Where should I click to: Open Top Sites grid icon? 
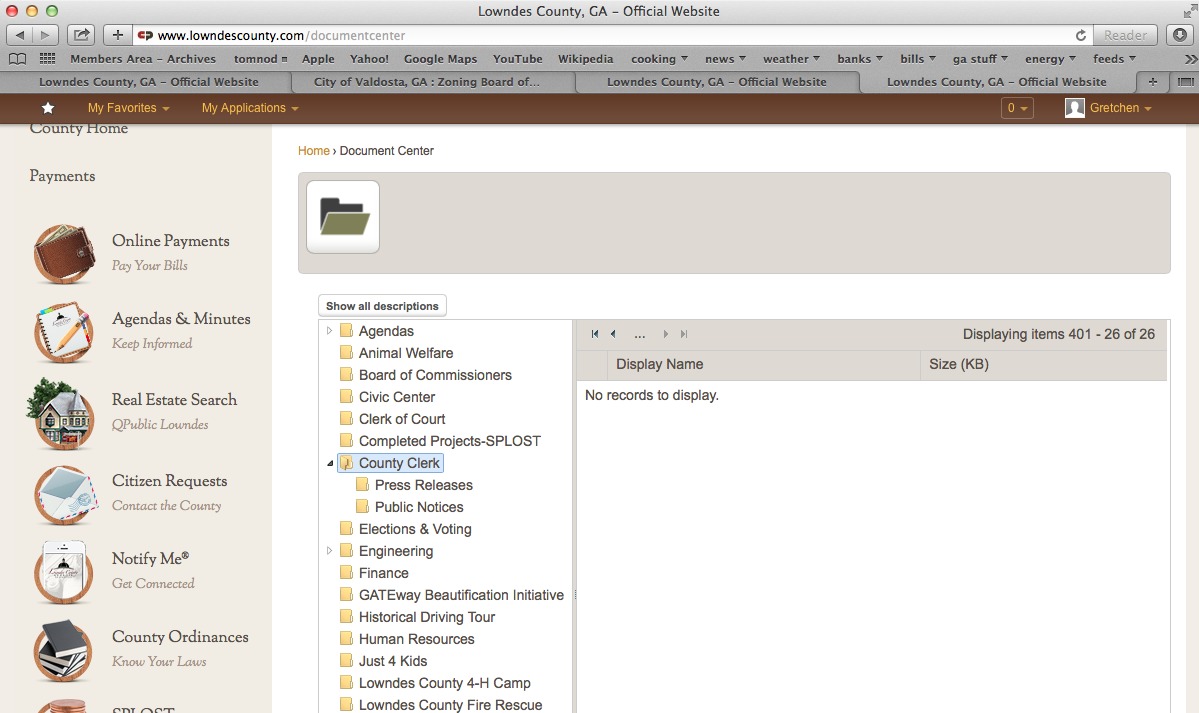tap(47, 59)
